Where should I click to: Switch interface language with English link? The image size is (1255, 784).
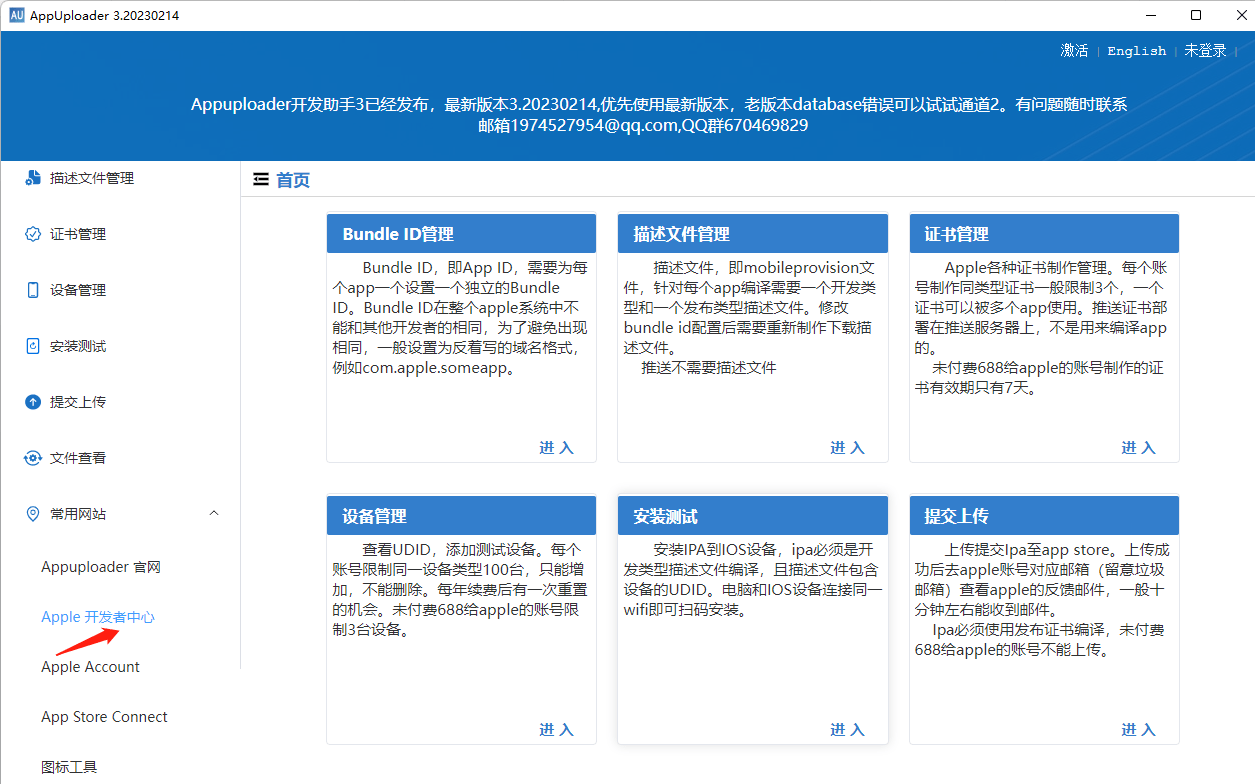1136,50
